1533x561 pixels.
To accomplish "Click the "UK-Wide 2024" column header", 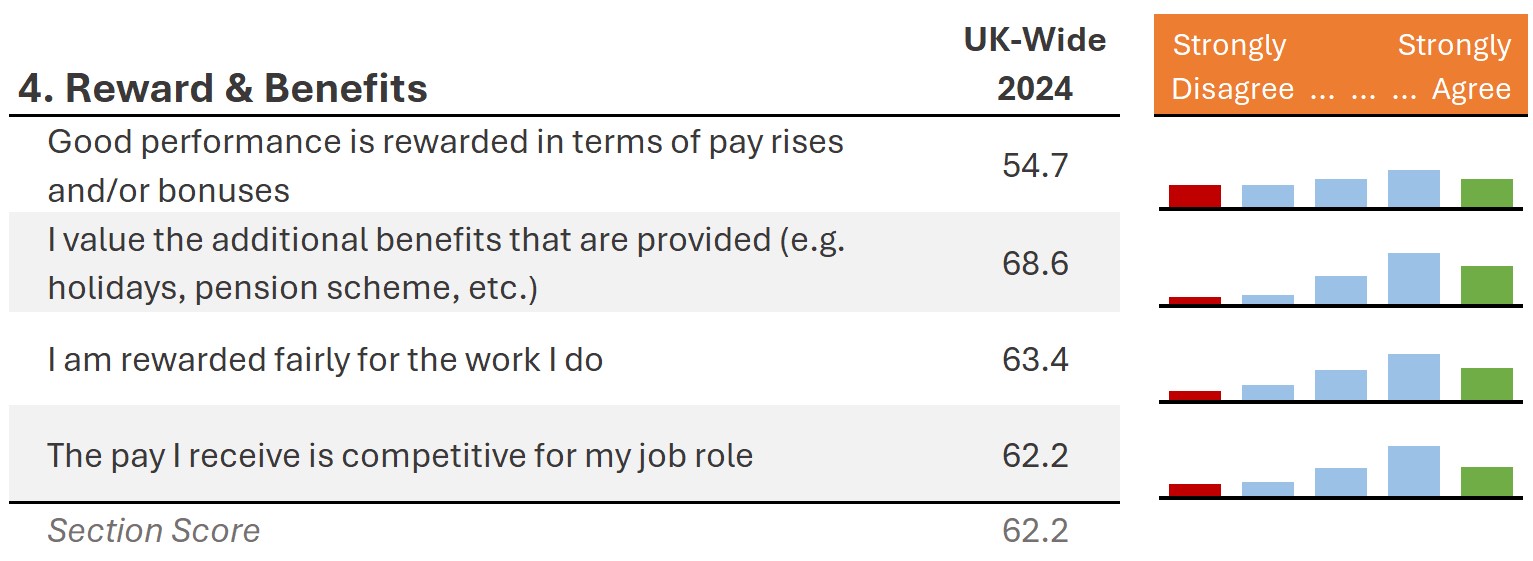I will [x=1034, y=64].
